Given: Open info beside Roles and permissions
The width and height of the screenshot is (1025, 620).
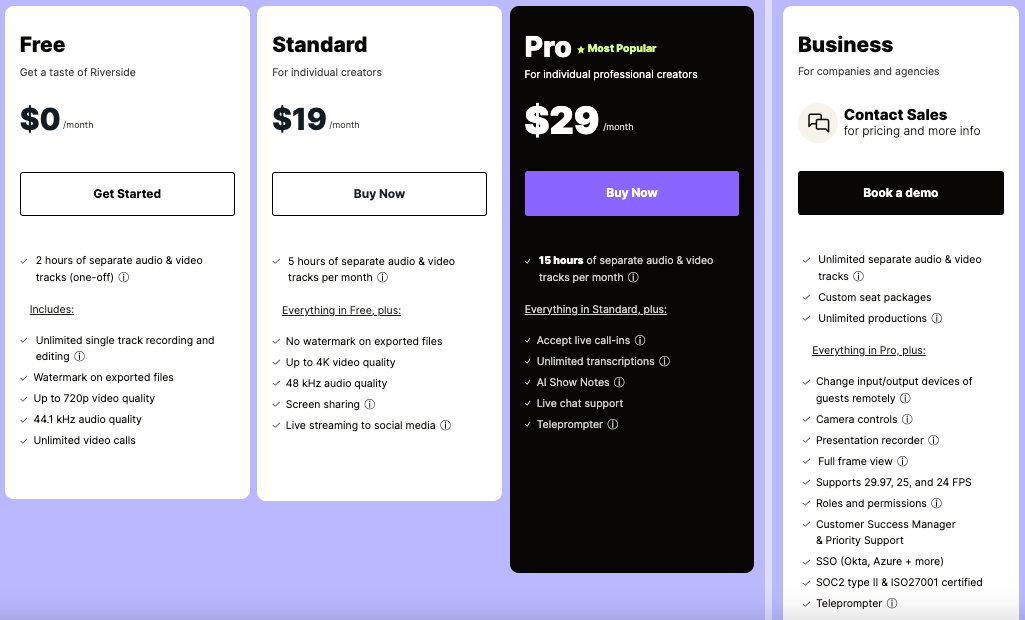Looking at the screenshot, I should pos(937,504).
